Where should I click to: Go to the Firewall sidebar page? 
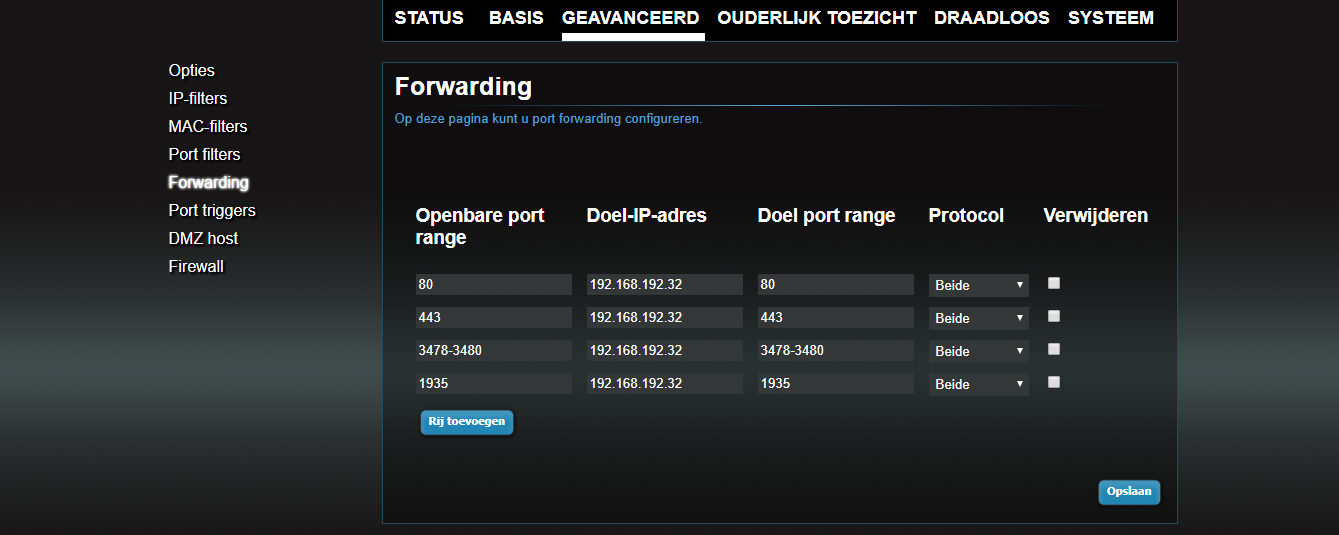pos(196,266)
